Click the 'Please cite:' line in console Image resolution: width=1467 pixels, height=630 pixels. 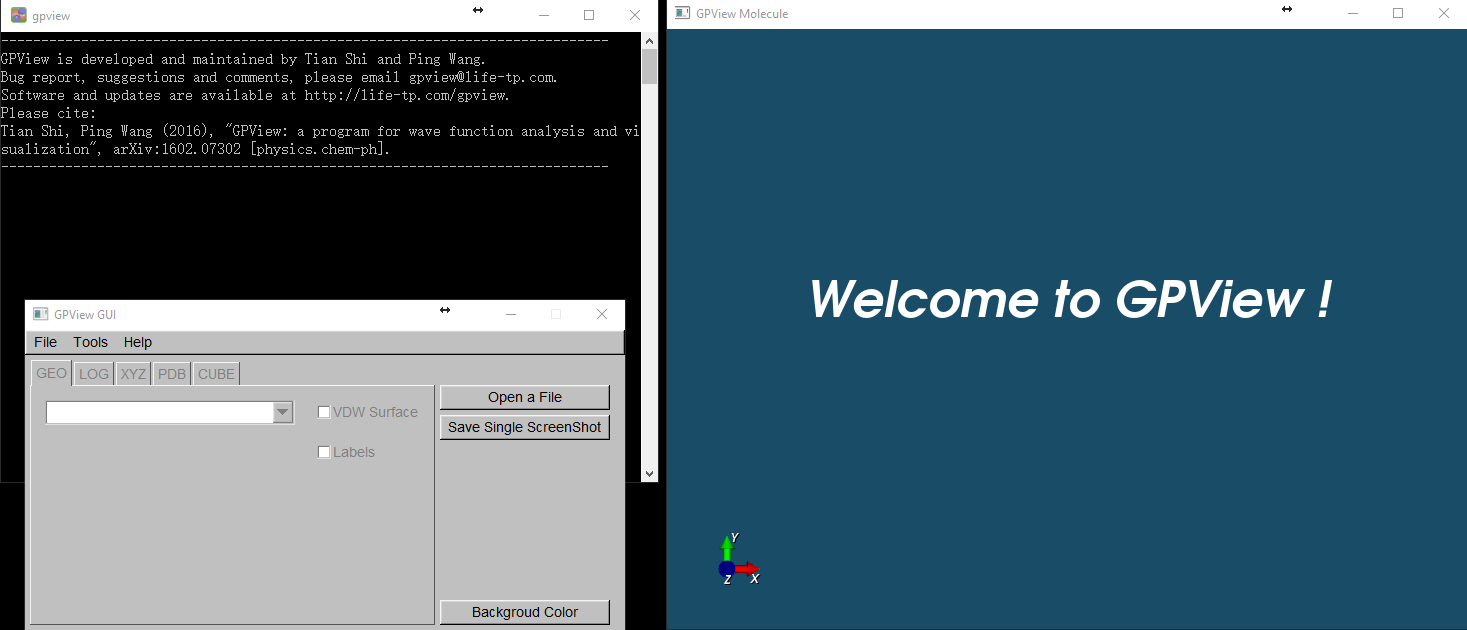(48, 113)
